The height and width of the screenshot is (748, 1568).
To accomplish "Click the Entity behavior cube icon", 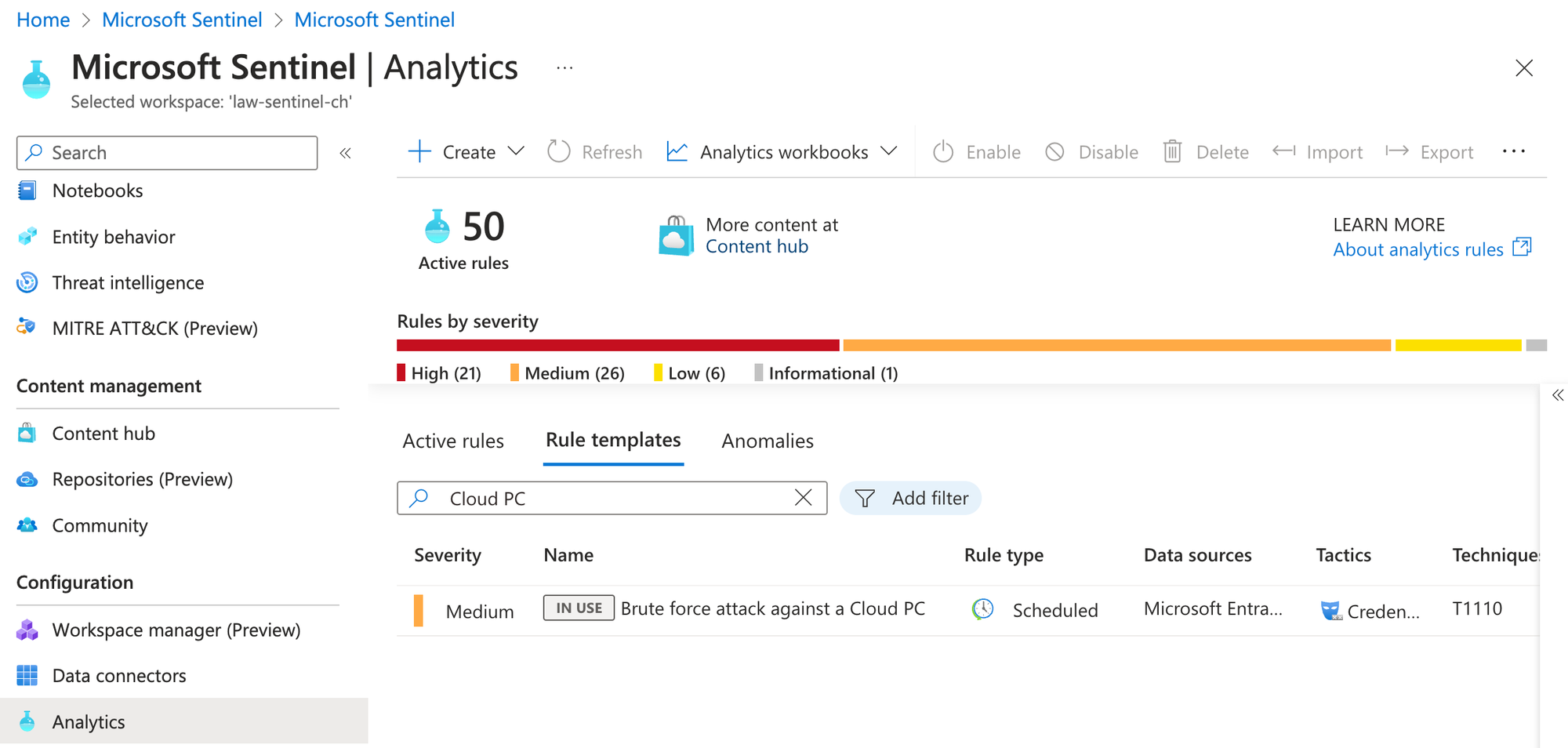I will [x=27, y=237].
